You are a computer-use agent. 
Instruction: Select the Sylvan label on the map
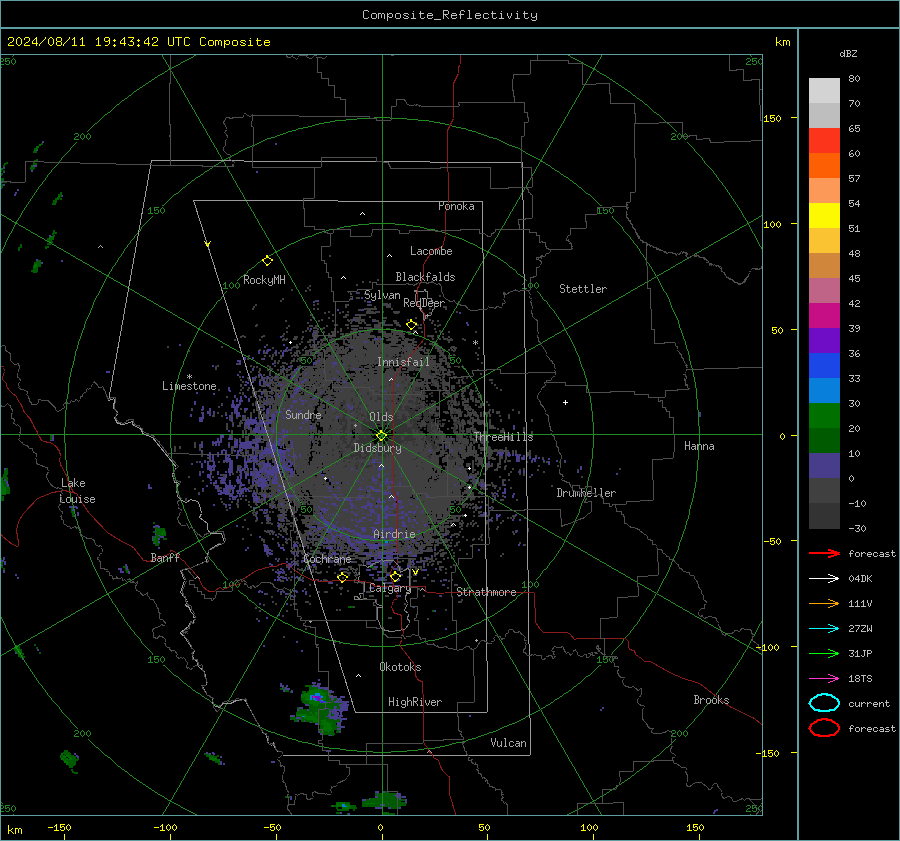[382, 295]
